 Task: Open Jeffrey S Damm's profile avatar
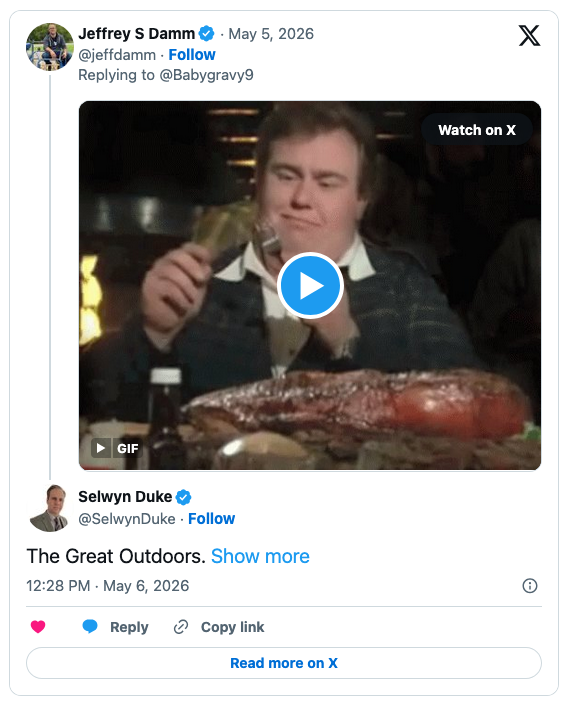pyautogui.click(x=50, y=47)
